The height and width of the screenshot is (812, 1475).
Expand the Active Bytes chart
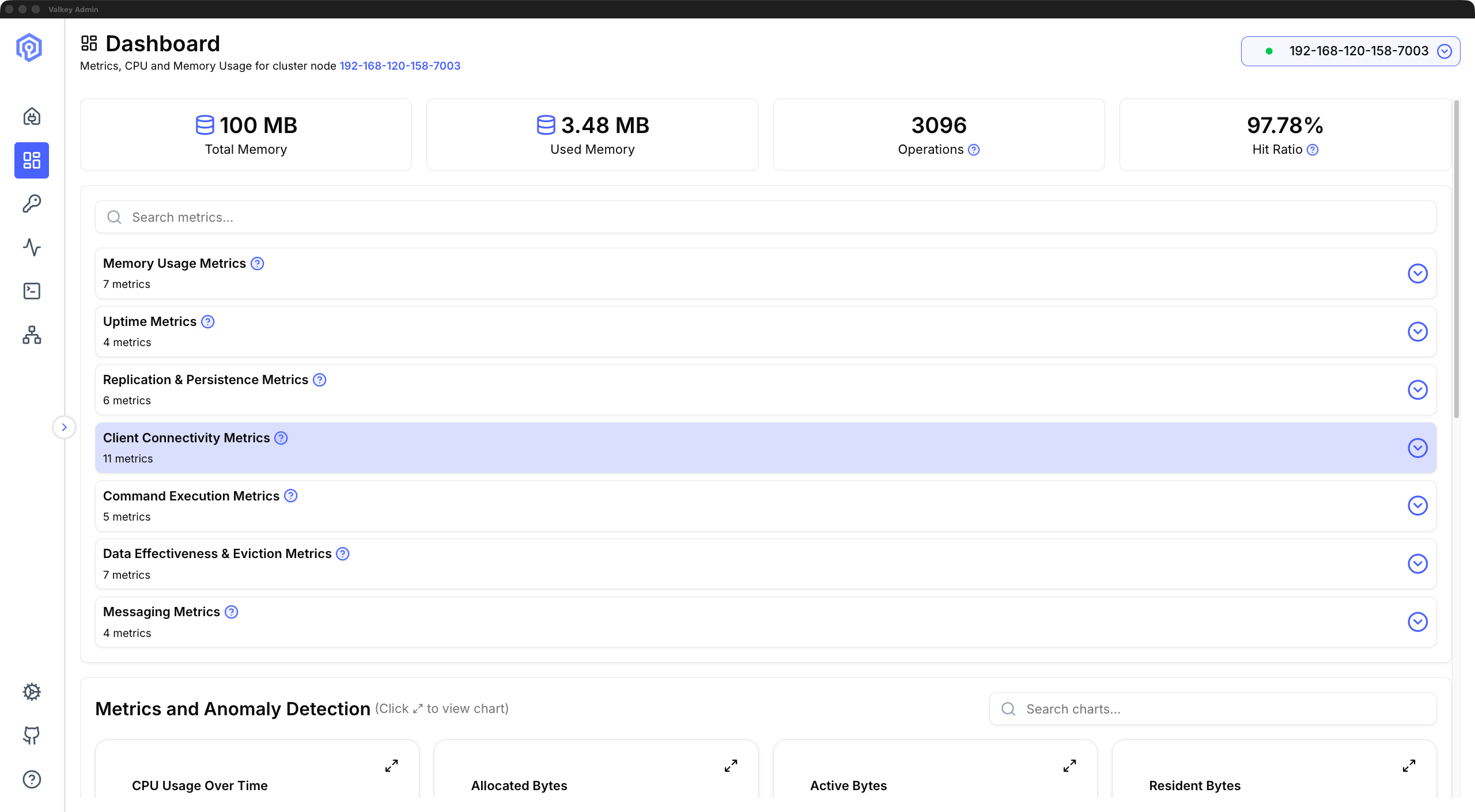[1070, 766]
